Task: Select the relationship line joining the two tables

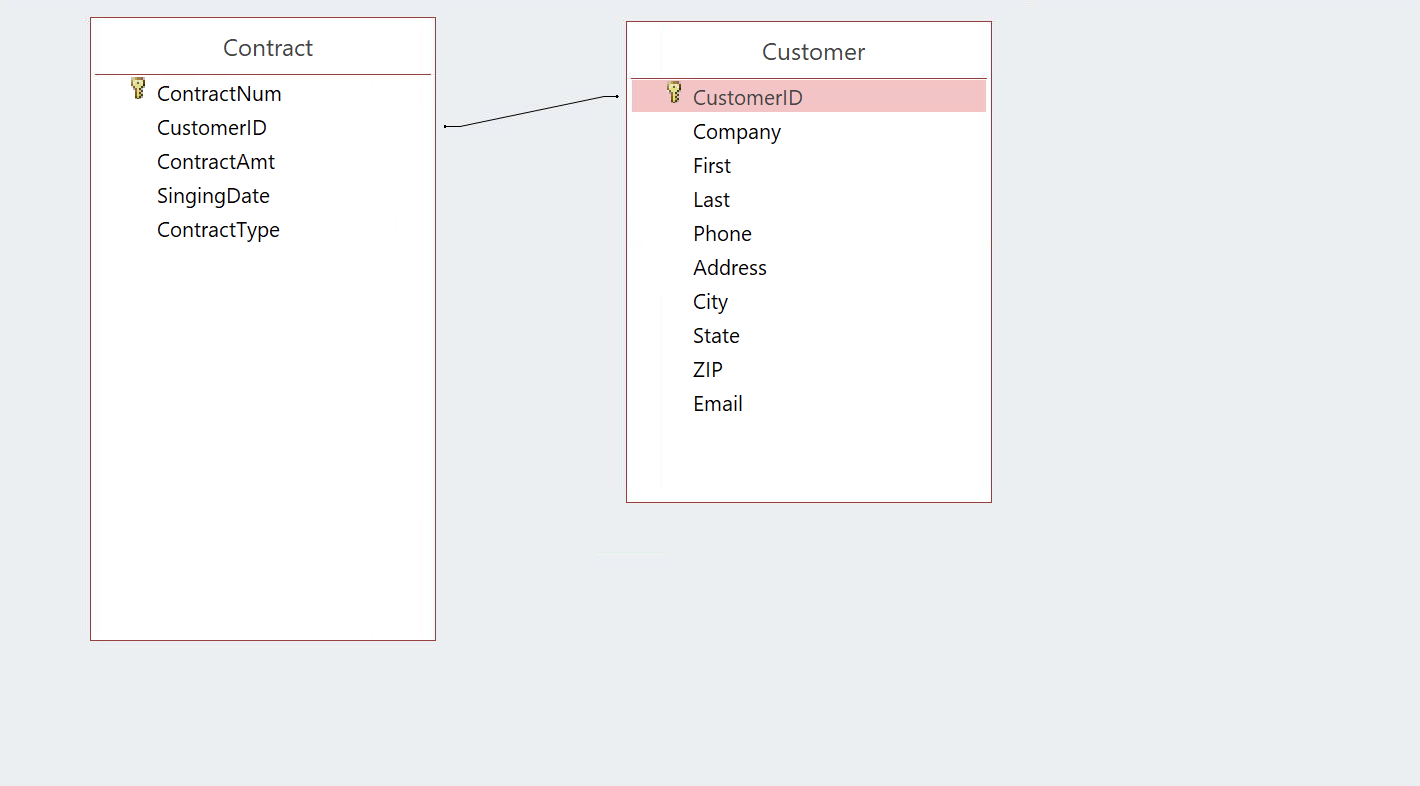Action: (531, 111)
